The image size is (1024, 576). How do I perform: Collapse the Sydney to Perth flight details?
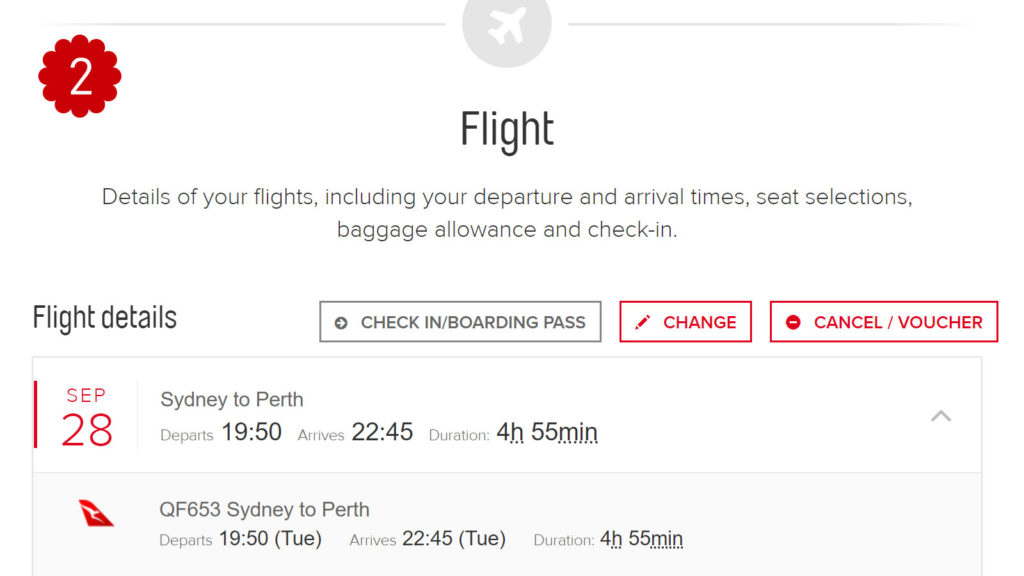point(941,416)
